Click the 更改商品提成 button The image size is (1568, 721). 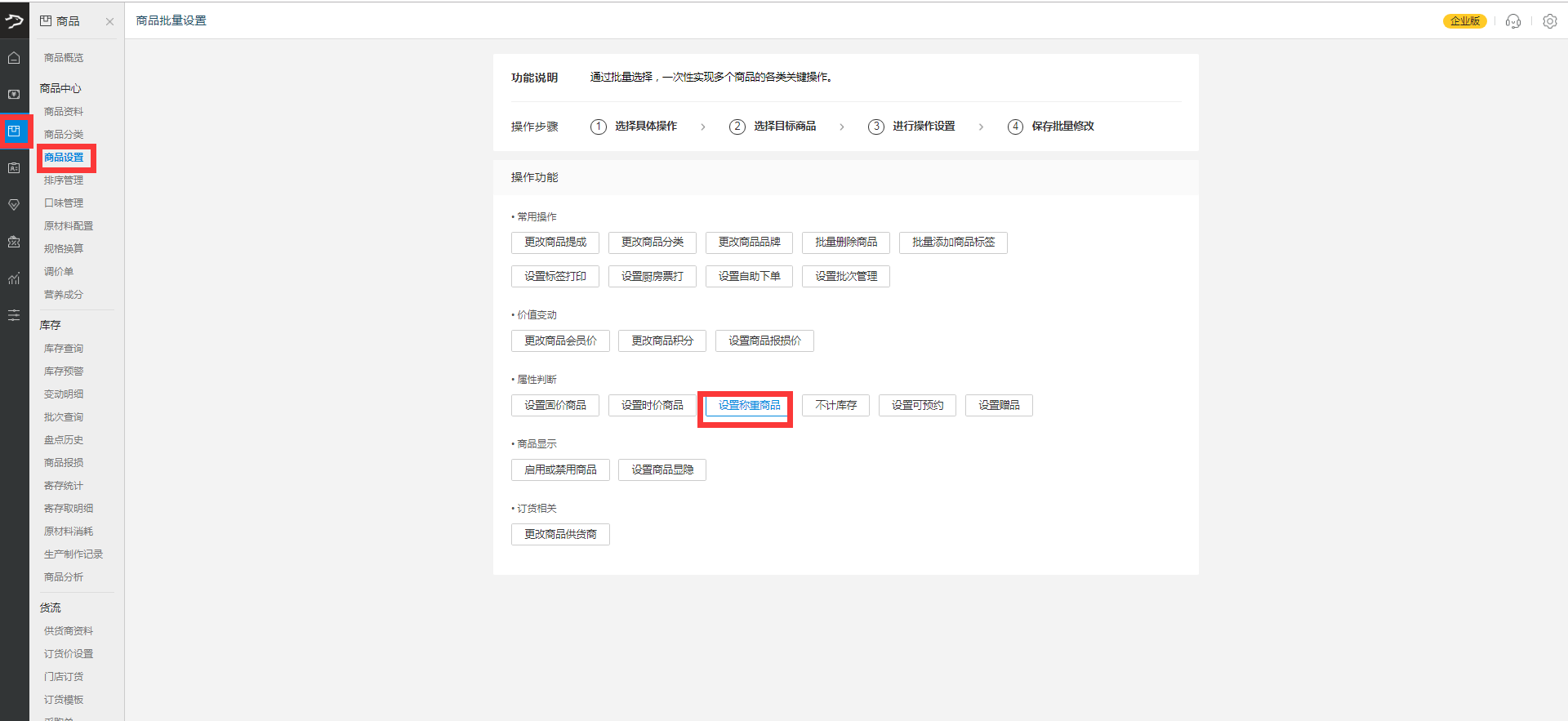tap(555, 243)
